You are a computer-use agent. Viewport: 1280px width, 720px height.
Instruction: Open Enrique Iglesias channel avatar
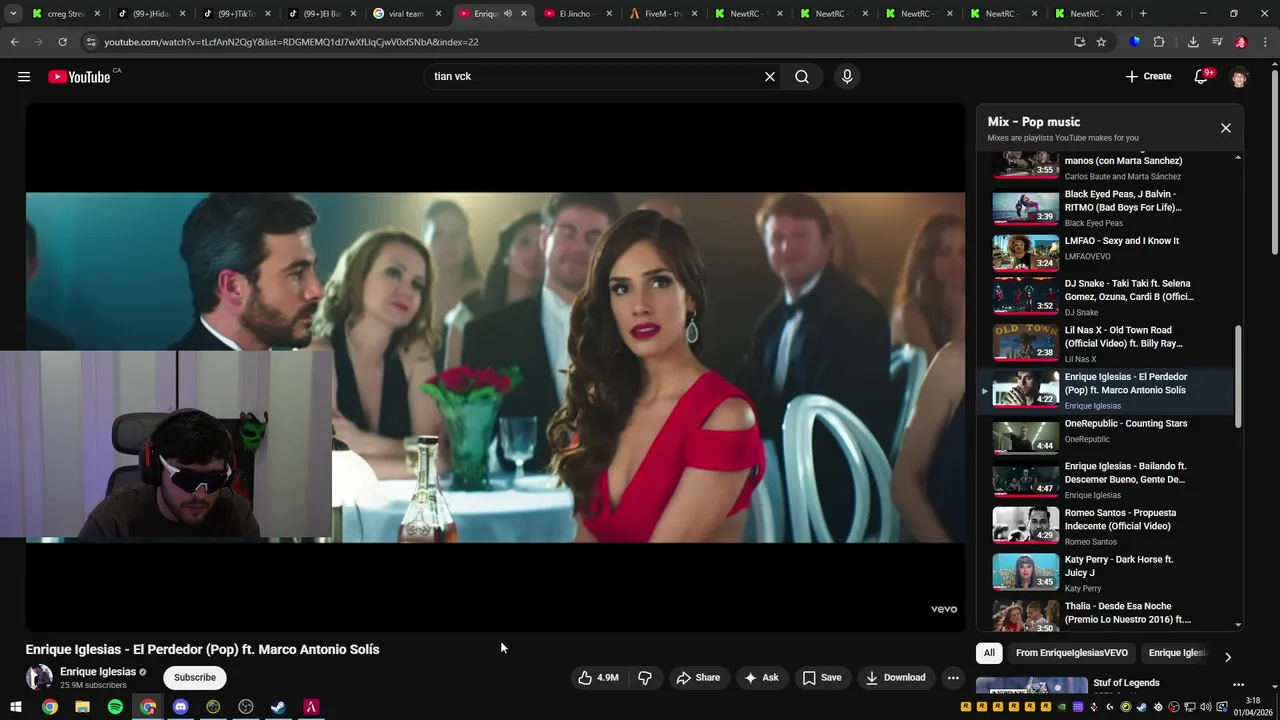(39, 678)
